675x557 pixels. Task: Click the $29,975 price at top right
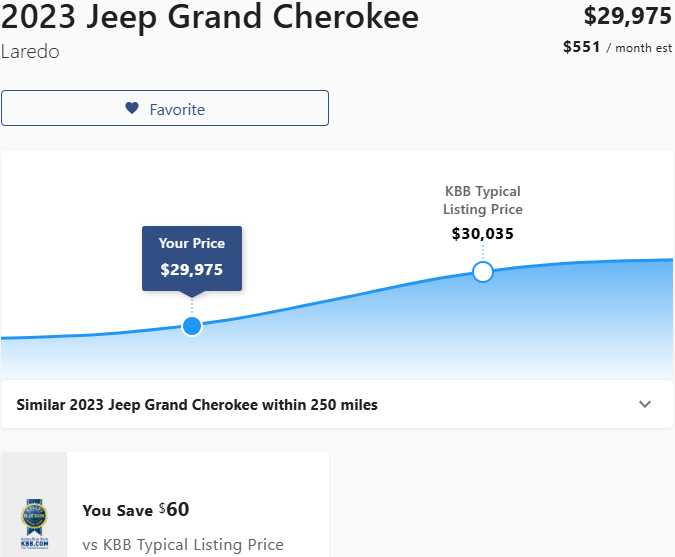pos(627,16)
